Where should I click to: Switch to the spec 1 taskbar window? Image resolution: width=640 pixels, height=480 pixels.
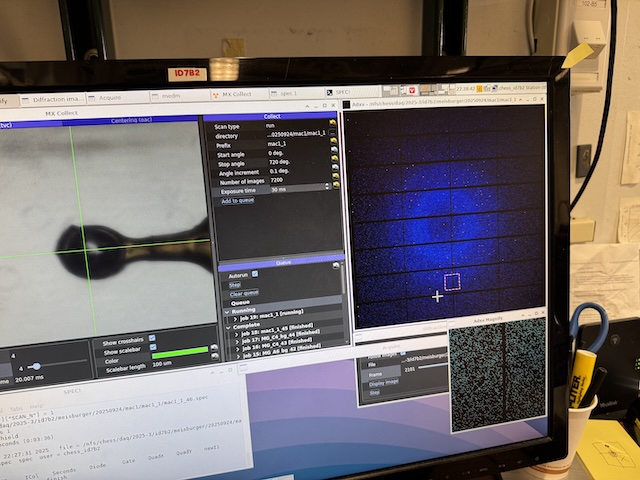(297, 93)
